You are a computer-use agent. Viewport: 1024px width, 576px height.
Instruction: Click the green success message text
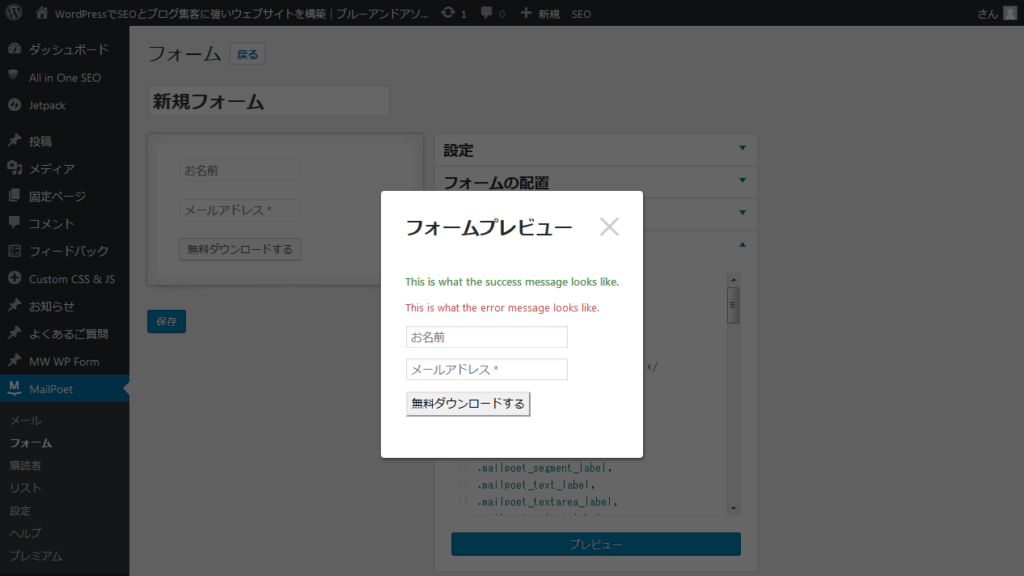(x=512, y=281)
